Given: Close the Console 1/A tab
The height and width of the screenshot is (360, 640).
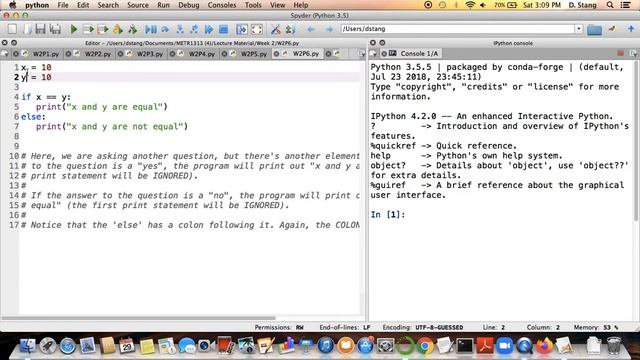Looking at the screenshot, I should [x=384, y=53].
